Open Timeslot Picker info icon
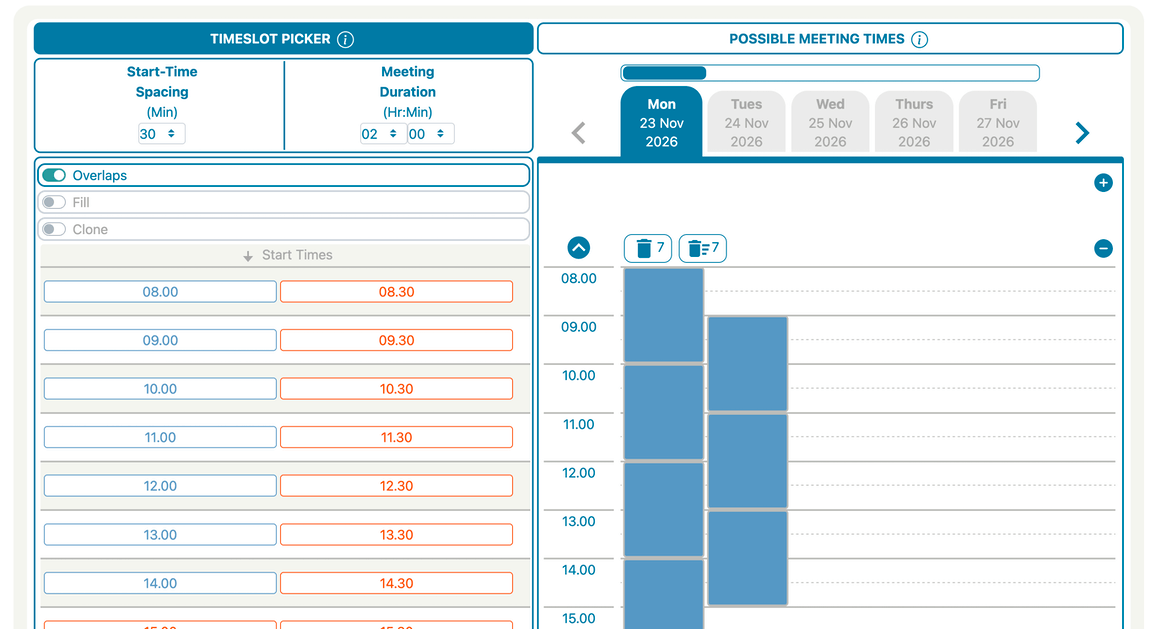 (x=345, y=40)
